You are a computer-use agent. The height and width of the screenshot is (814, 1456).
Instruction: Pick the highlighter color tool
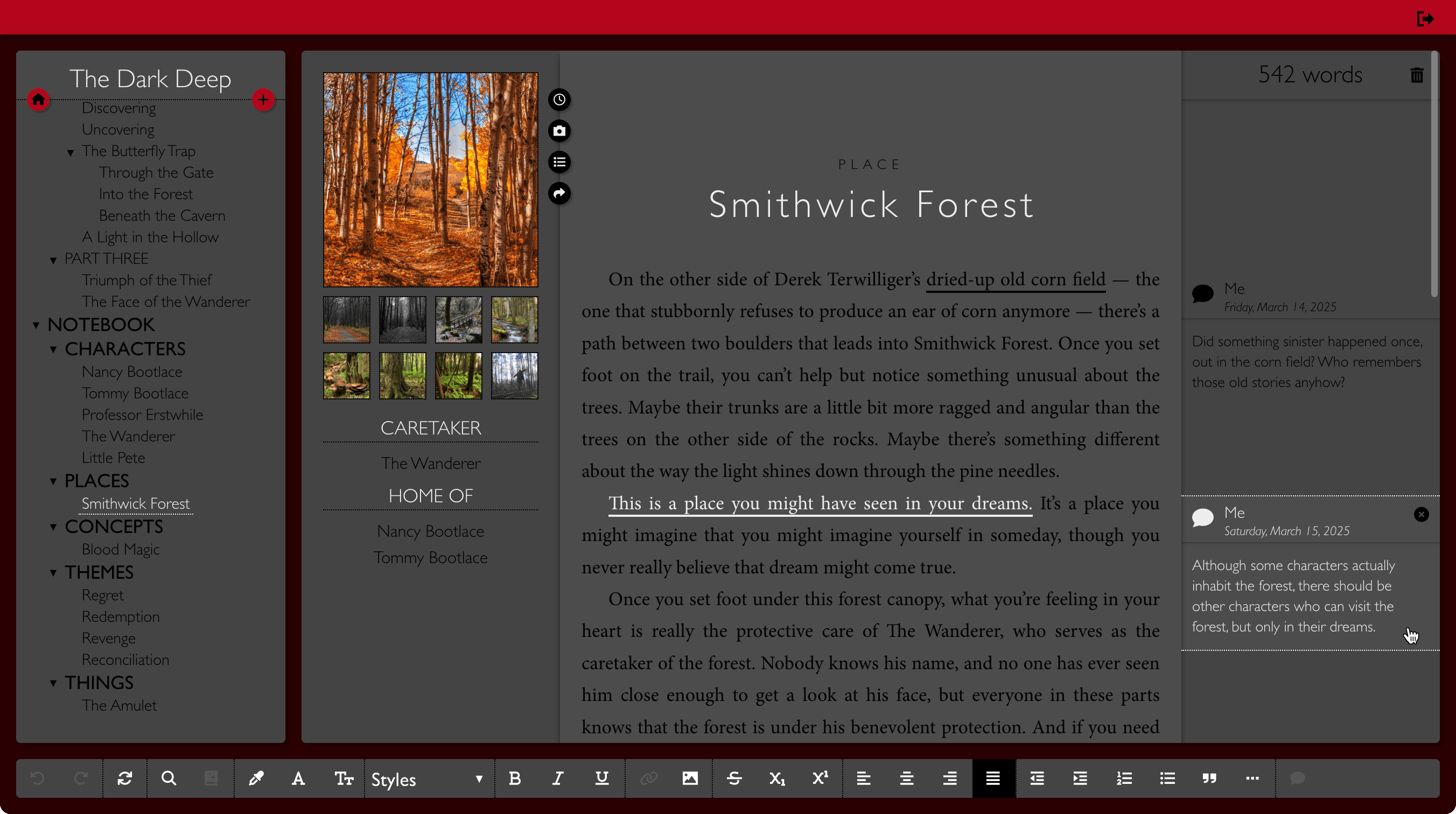(256, 778)
